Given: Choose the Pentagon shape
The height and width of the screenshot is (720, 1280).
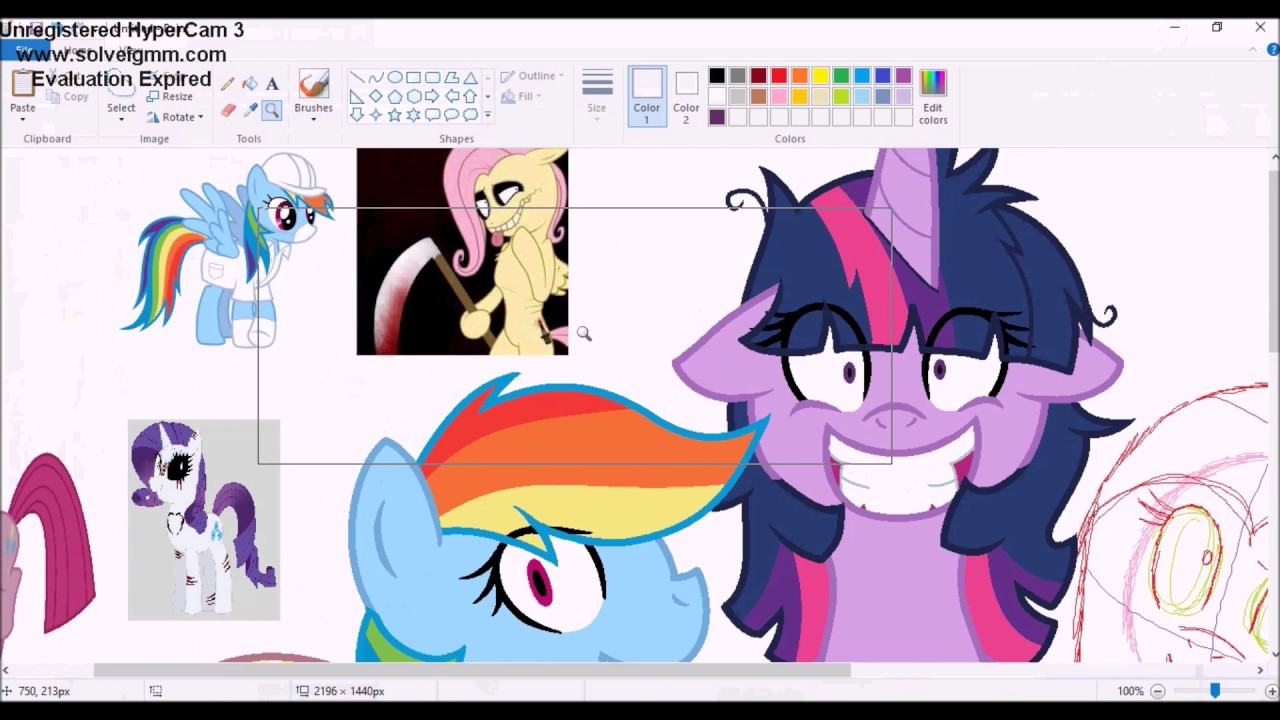Looking at the screenshot, I should point(394,96).
